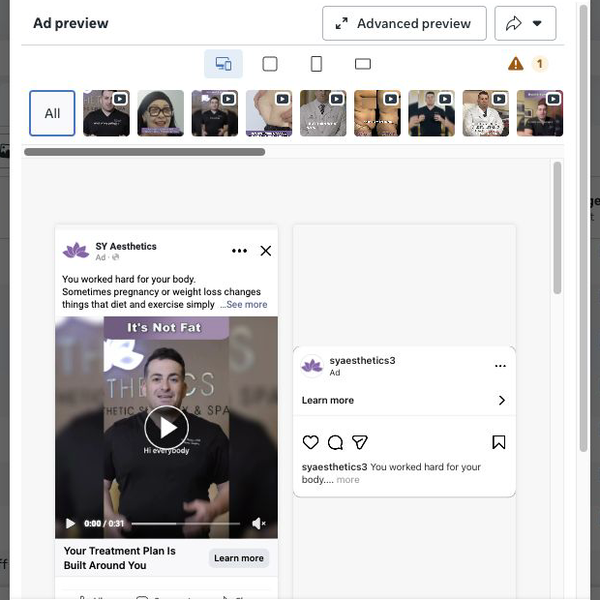Select thumbnail showing bare torsos
Viewport: 600px width, 600px height.
377,113
